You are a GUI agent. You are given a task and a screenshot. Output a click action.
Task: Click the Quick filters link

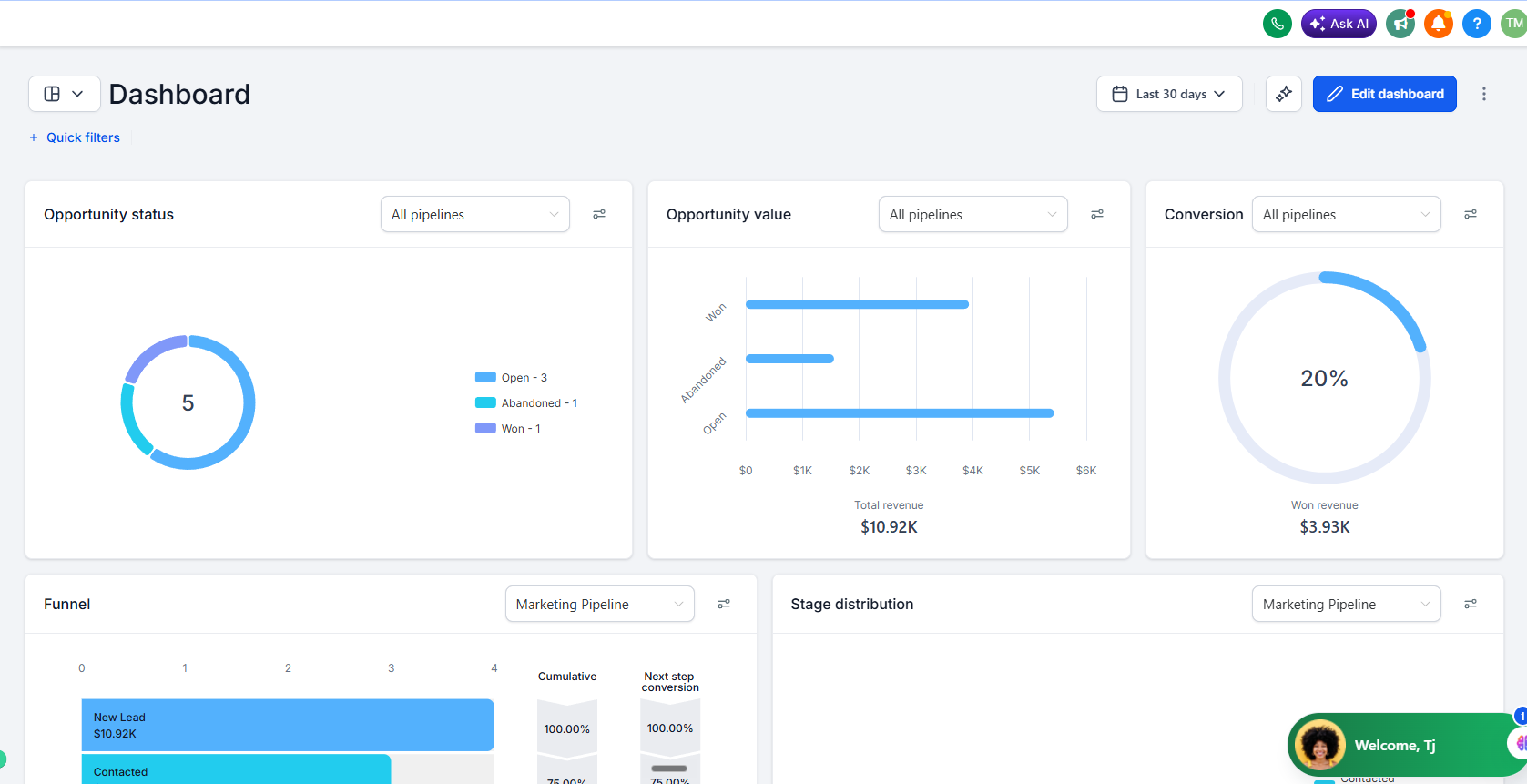[x=83, y=137]
